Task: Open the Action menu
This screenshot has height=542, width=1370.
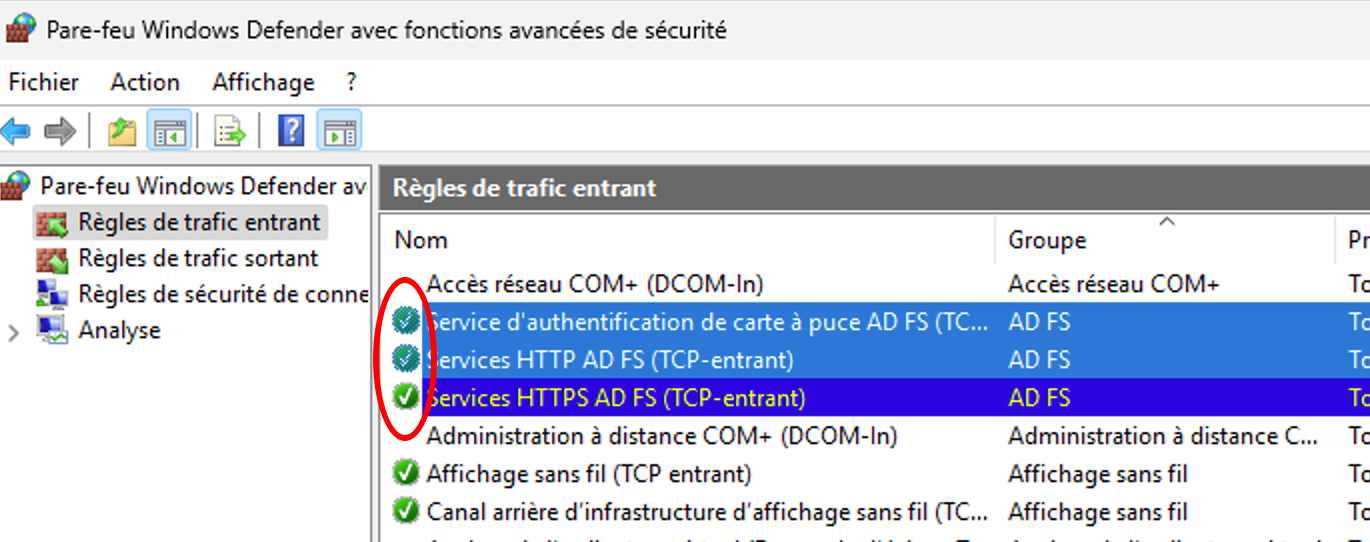Action: pos(145,82)
